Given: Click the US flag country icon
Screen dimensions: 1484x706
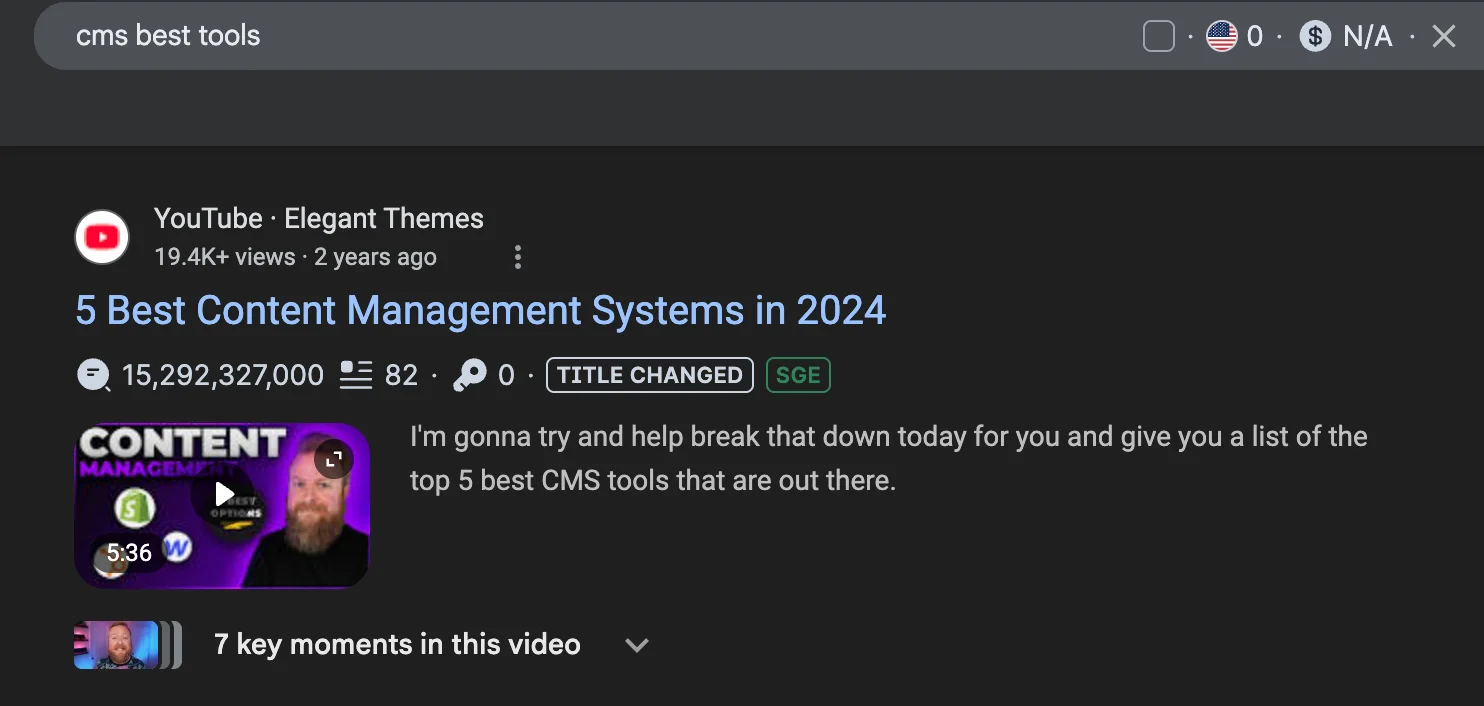Looking at the screenshot, I should (1221, 37).
